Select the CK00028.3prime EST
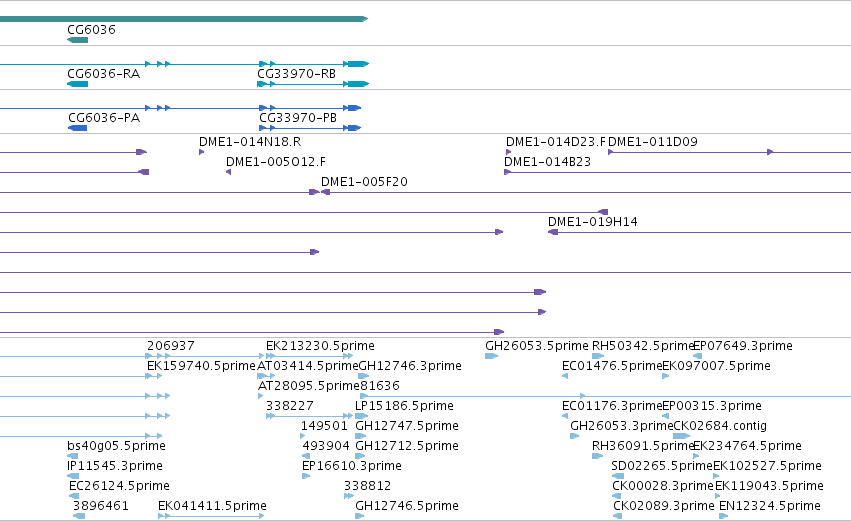The height and width of the screenshot is (521, 851). [x=663, y=486]
